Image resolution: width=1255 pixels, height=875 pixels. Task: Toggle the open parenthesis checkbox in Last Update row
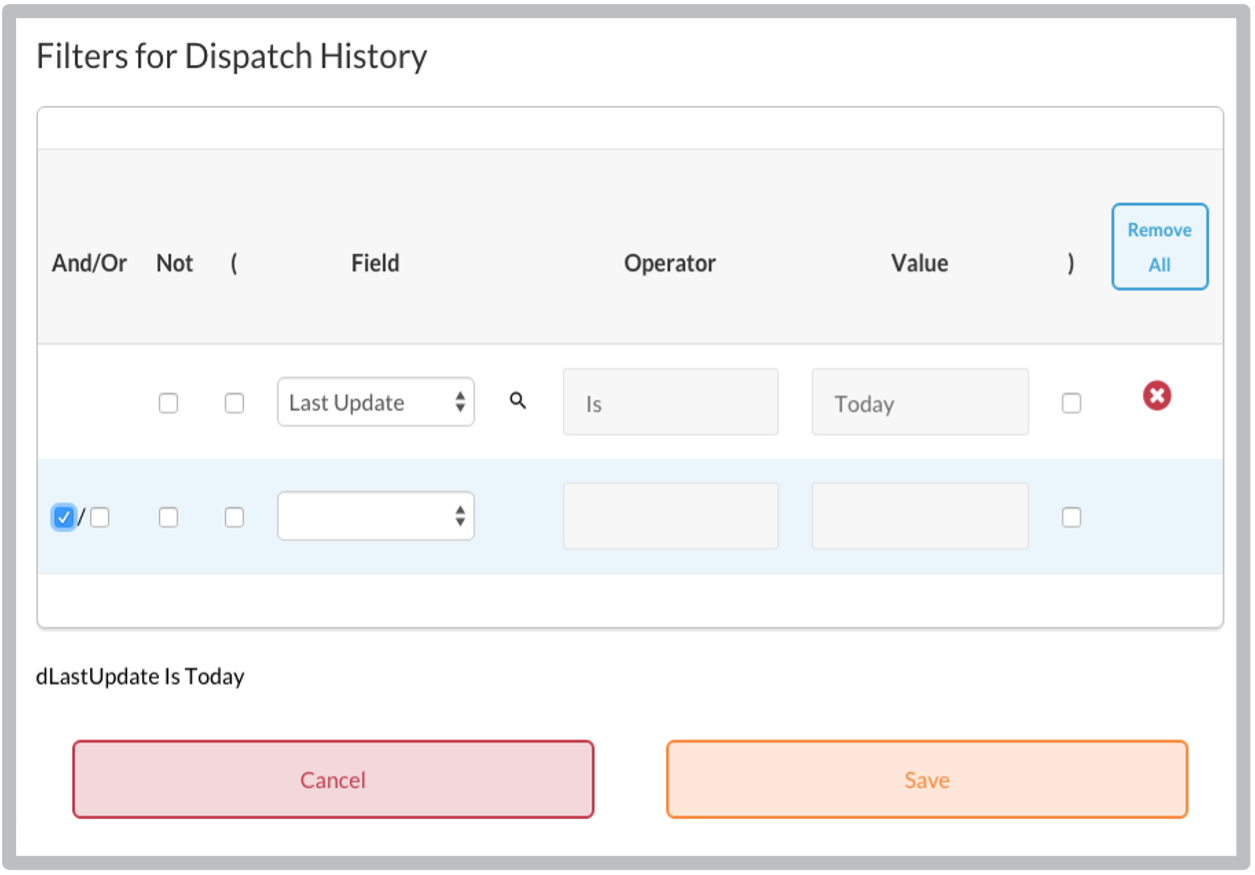(x=234, y=403)
